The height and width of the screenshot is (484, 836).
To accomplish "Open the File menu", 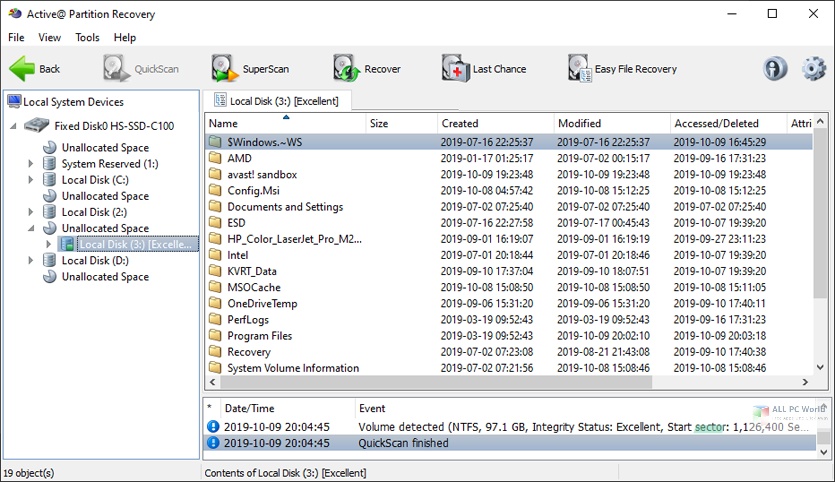I will click(x=16, y=37).
